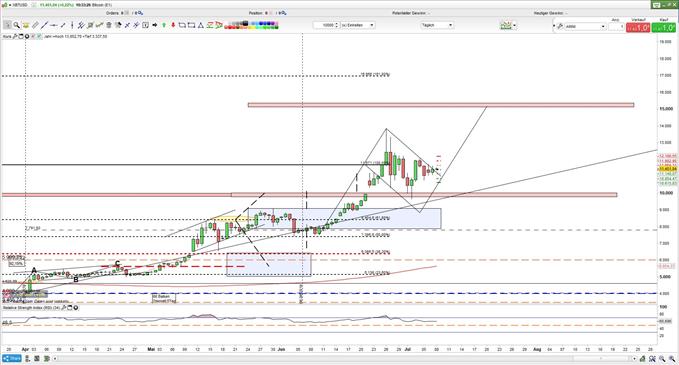Choose the trend line drawing tool

click(44, 25)
